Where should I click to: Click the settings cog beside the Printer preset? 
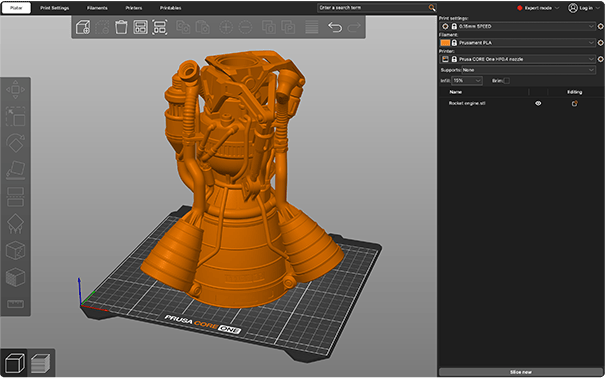(601, 59)
